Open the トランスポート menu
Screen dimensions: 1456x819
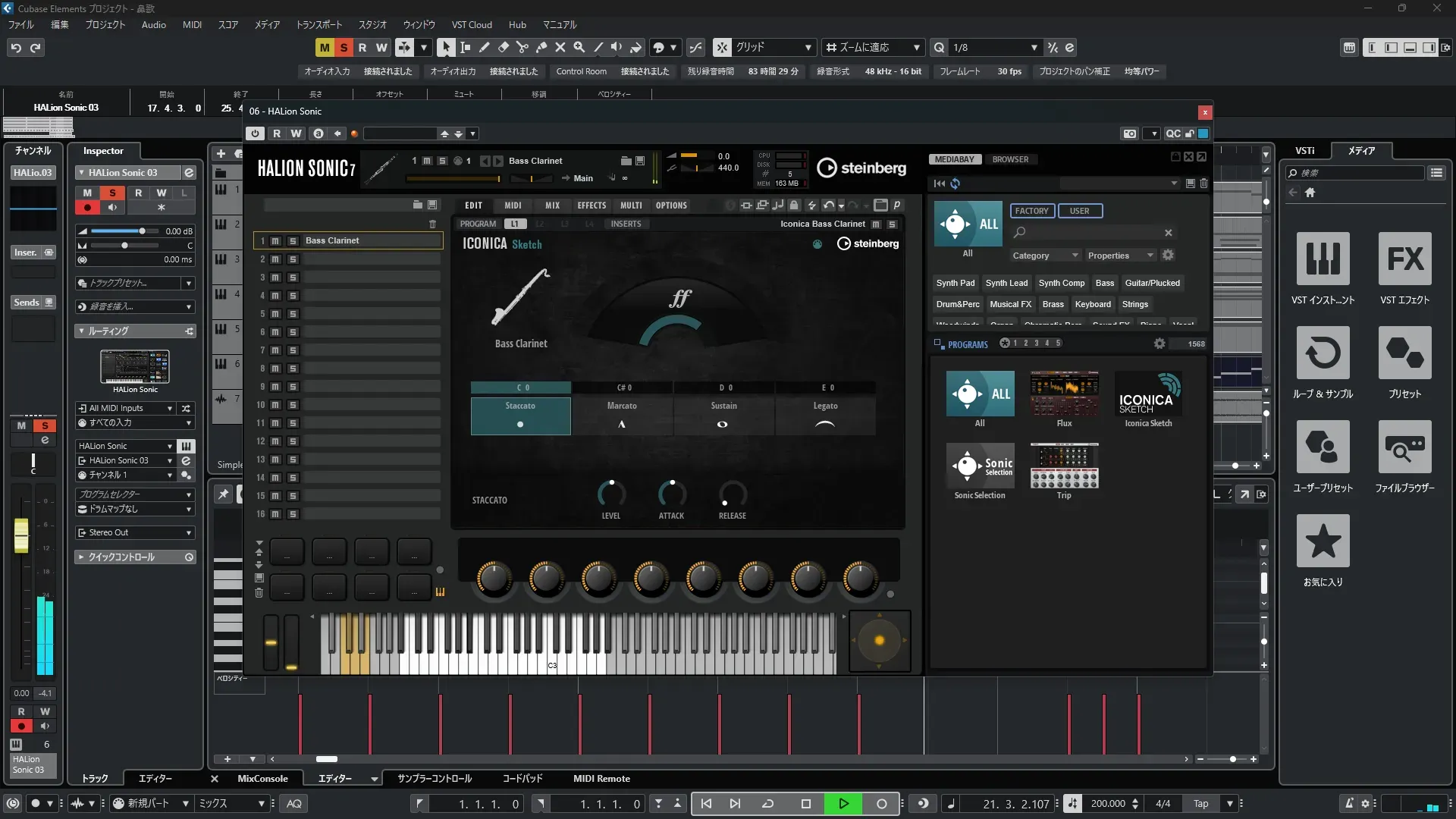coord(318,24)
